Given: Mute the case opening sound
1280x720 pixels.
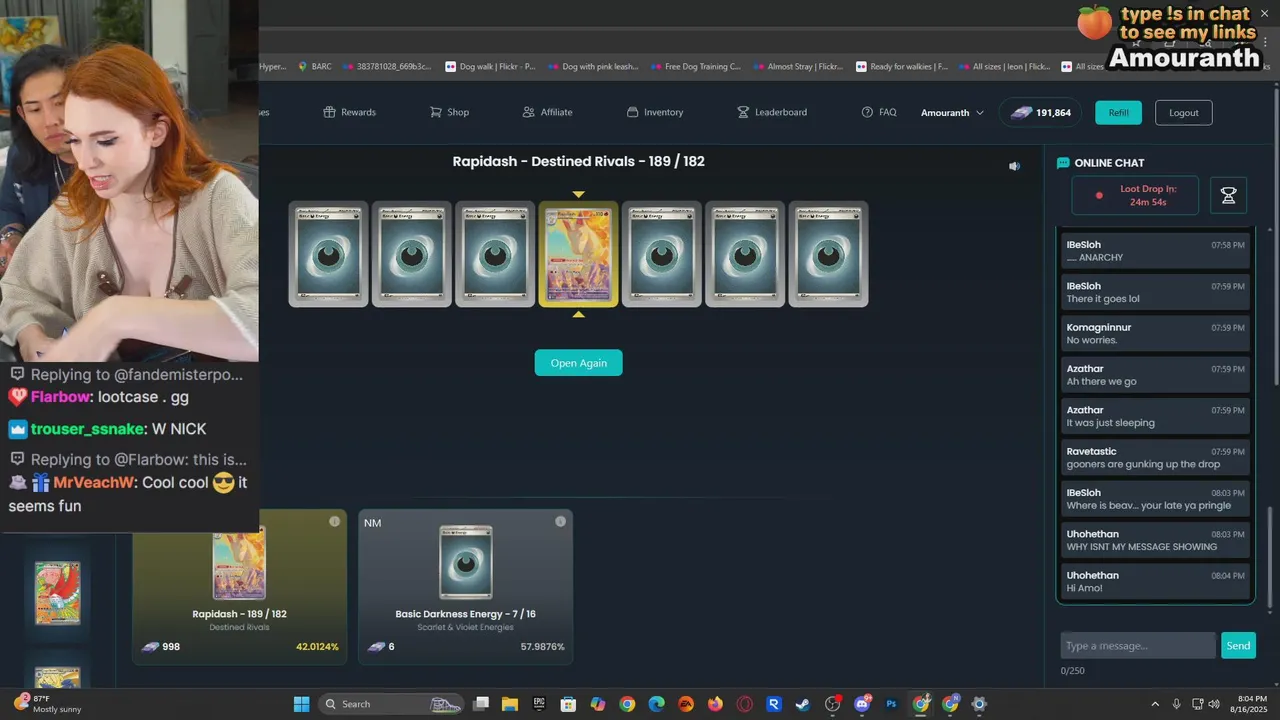Looking at the screenshot, I should [1014, 166].
